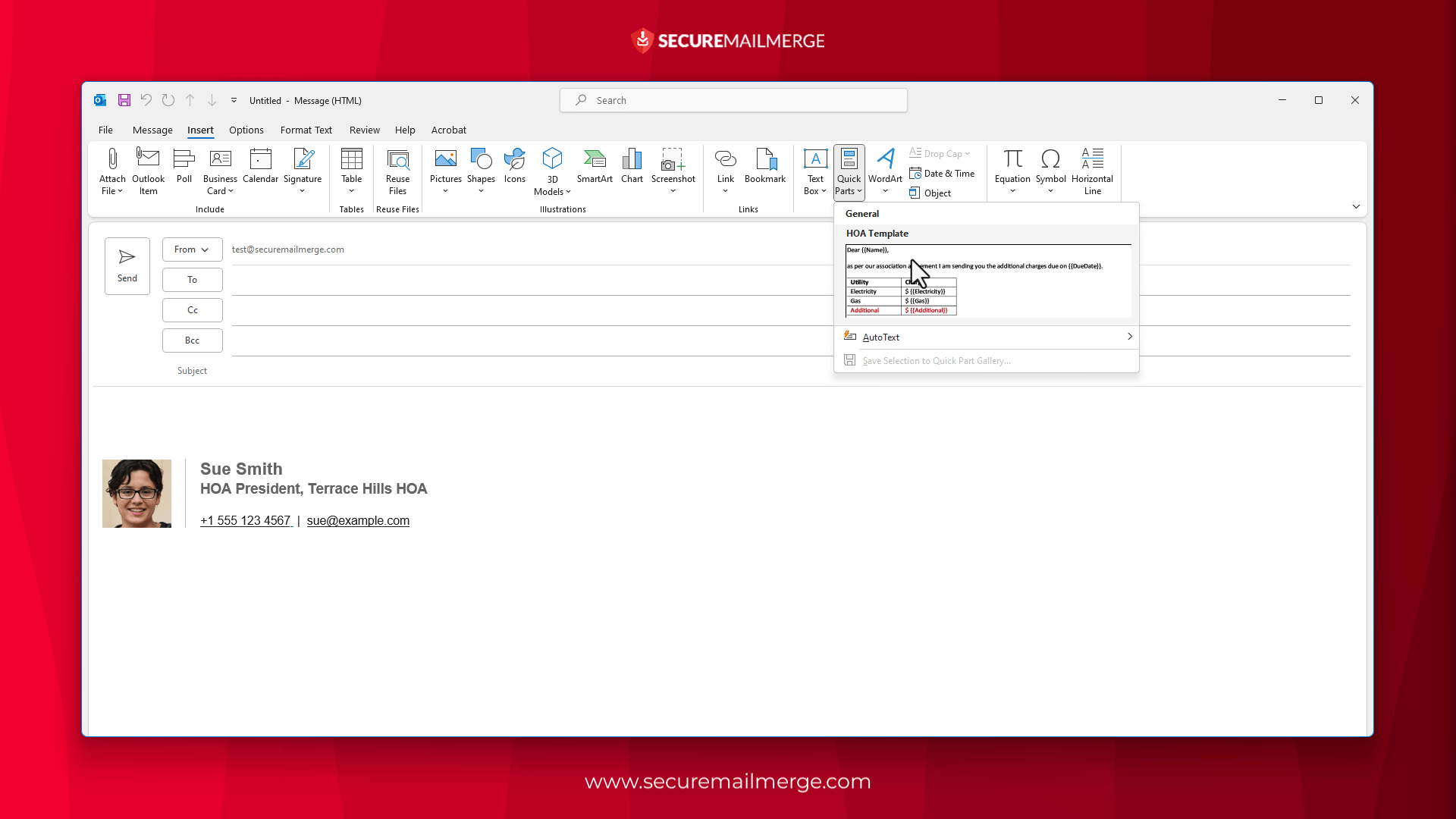
Task: Click Save Selection to Quick Part Gallery
Action: coord(935,360)
